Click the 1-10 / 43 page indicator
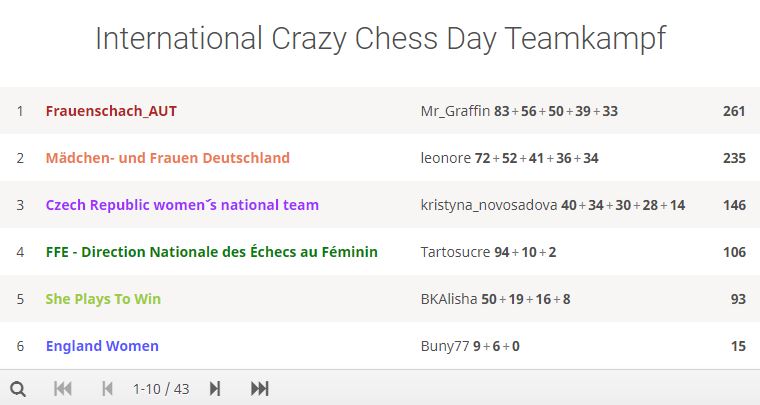This screenshot has width=760, height=405. (x=161, y=389)
